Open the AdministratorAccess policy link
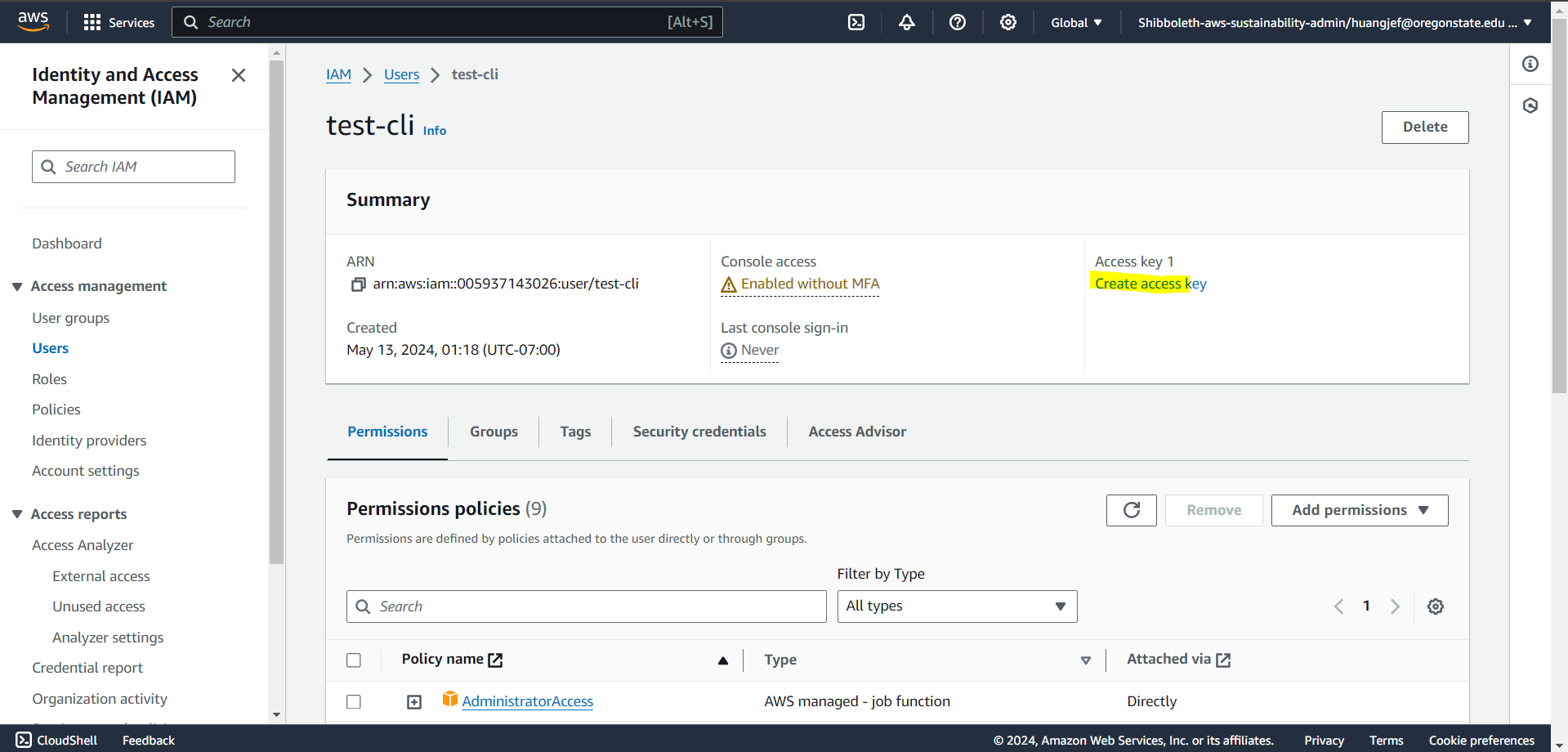1568x752 pixels. 528,701
